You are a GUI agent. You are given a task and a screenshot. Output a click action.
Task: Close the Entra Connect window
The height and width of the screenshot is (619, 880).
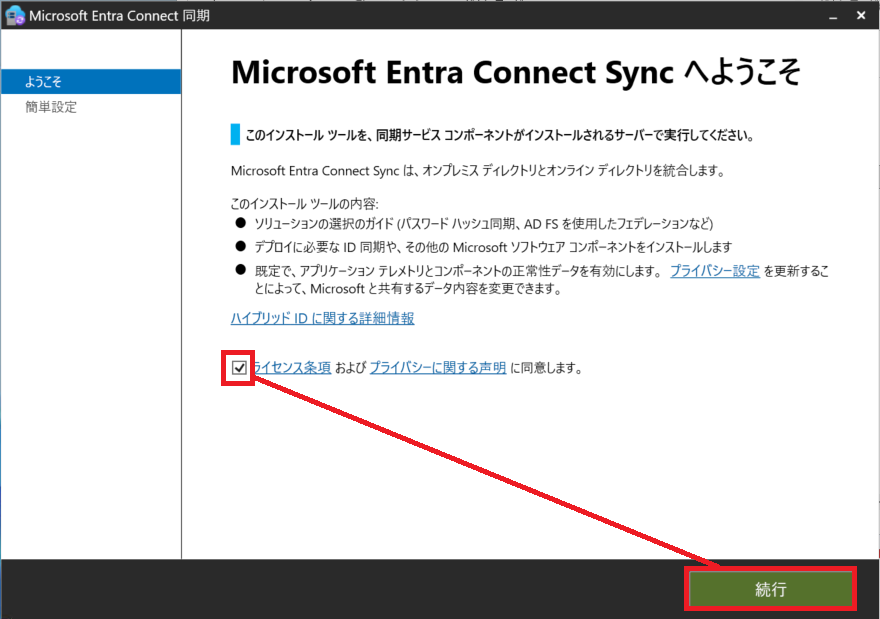point(861,16)
